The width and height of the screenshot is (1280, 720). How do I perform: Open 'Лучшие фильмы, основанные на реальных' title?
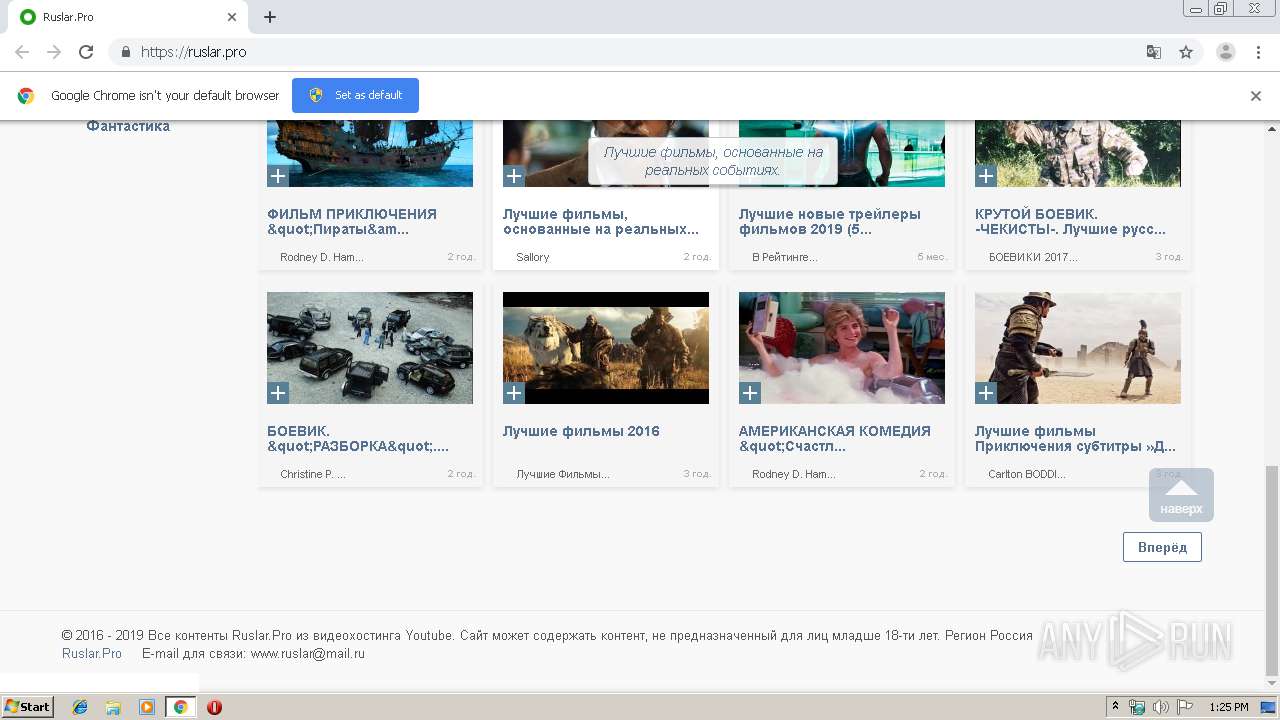click(600, 221)
